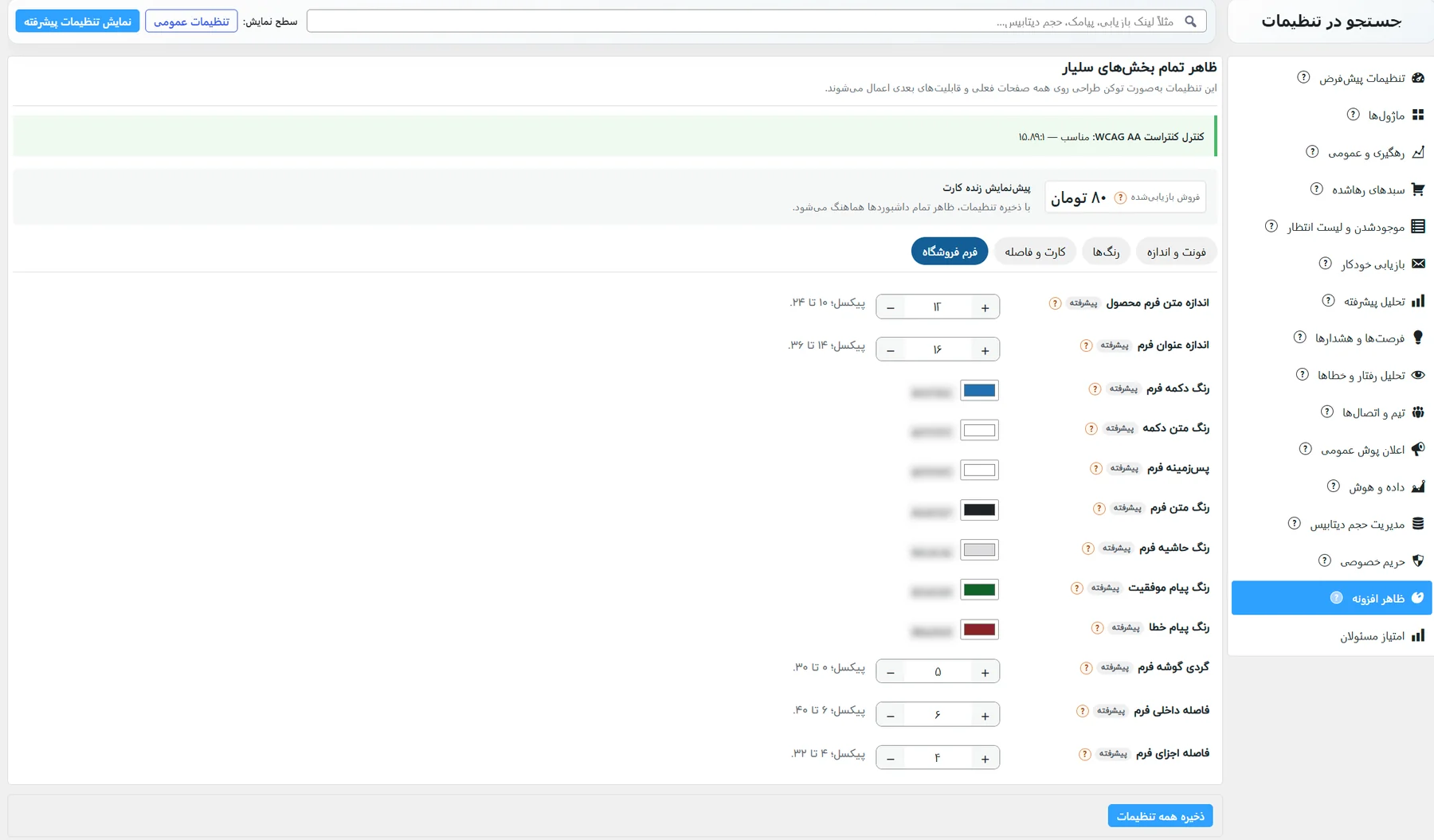Increase فاصله اجزای فرم with plus
The height and width of the screenshot is (840, 1434).
(x=985, y=758)
